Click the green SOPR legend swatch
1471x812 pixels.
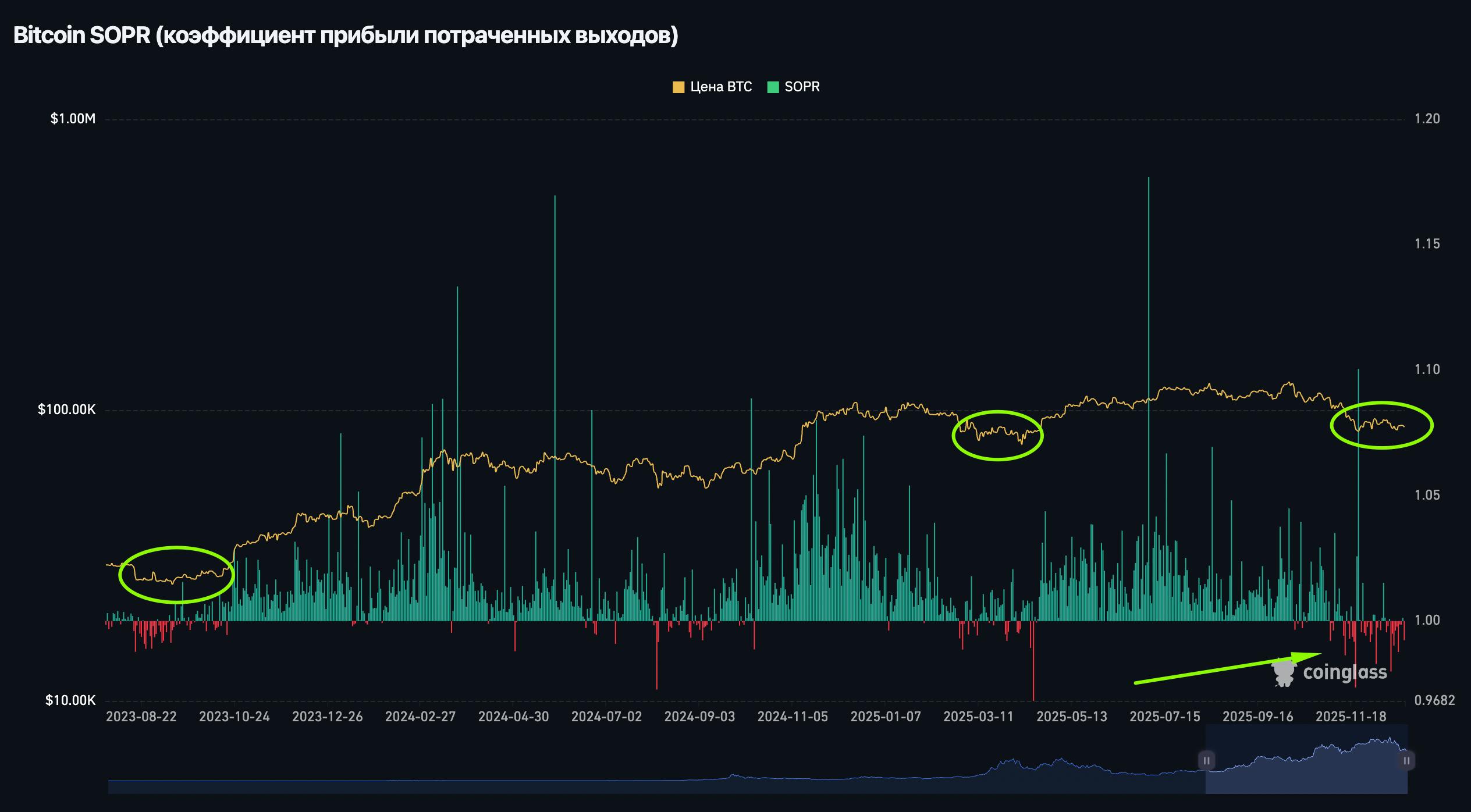(x=773, y=88)
